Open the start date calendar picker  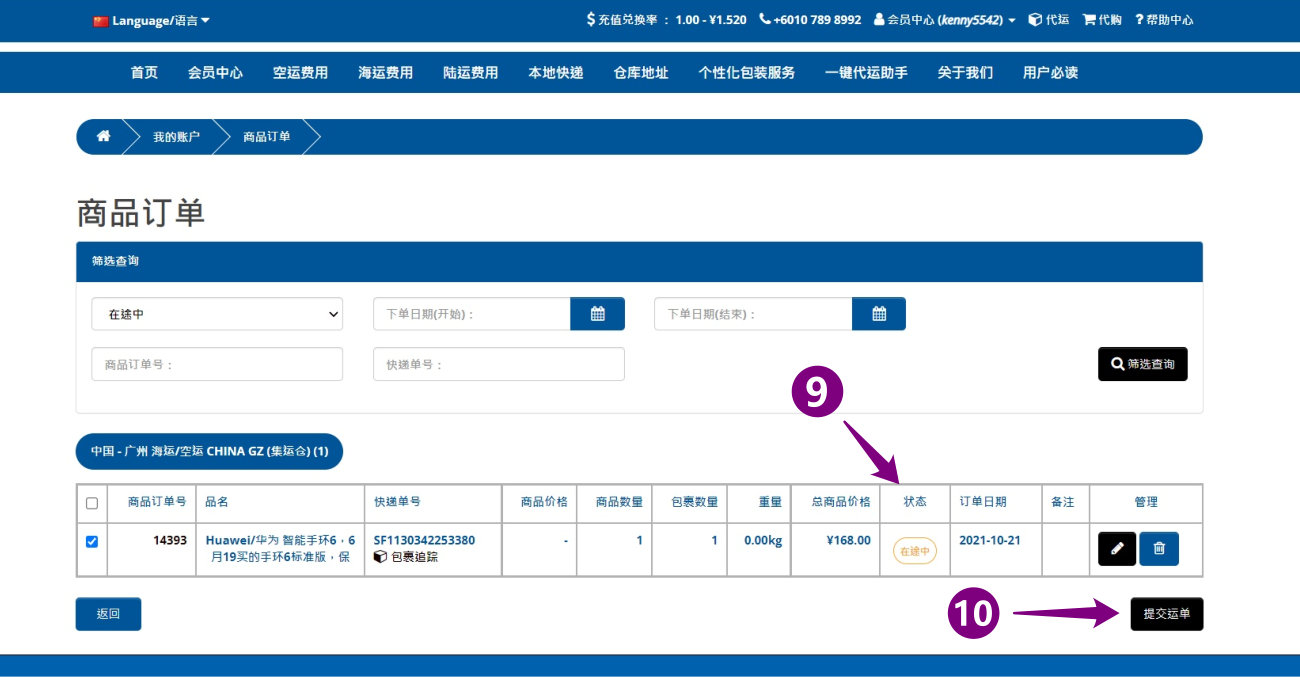click(x=597, y=314)
